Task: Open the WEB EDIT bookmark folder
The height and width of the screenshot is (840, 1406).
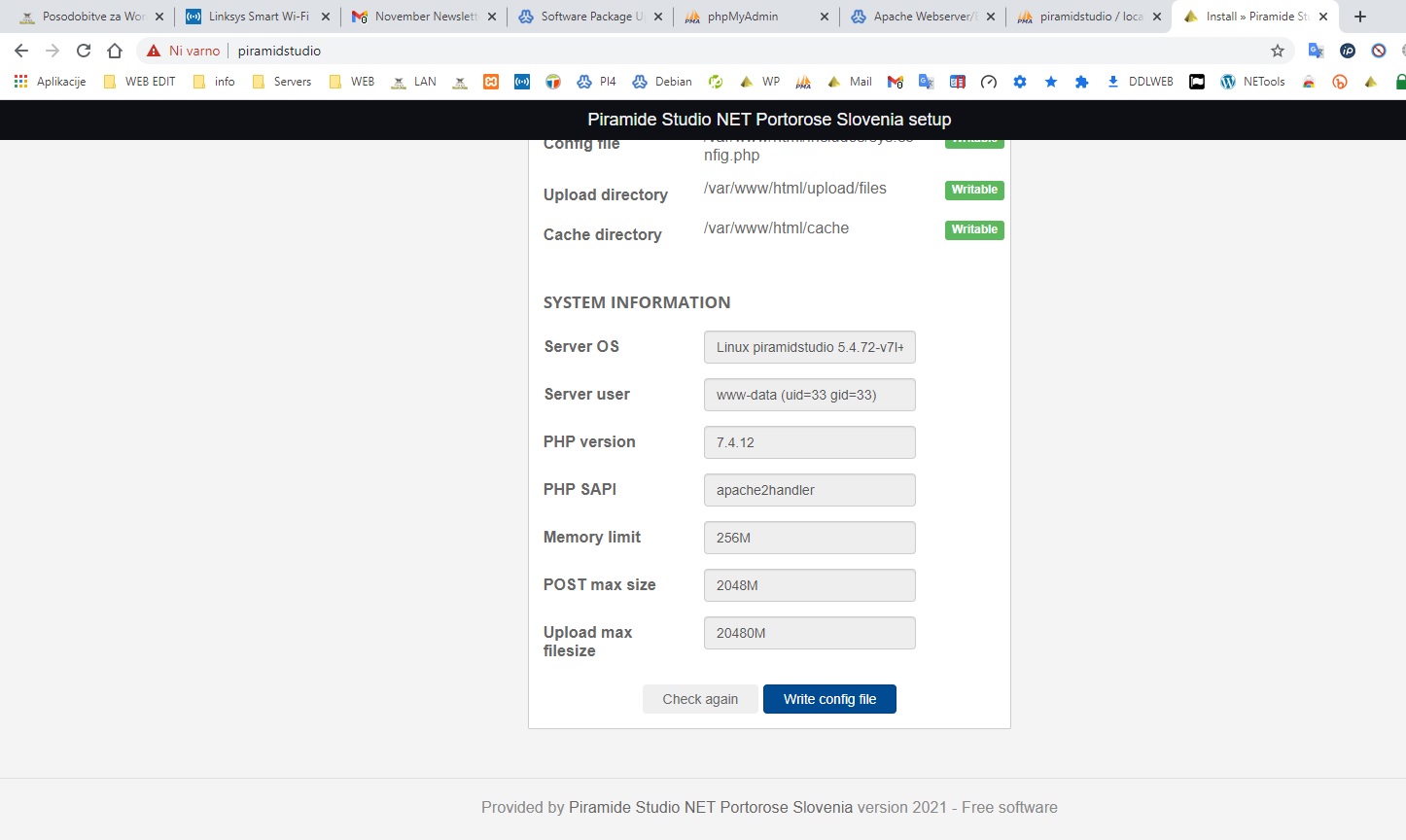Action: coord(139,82)
